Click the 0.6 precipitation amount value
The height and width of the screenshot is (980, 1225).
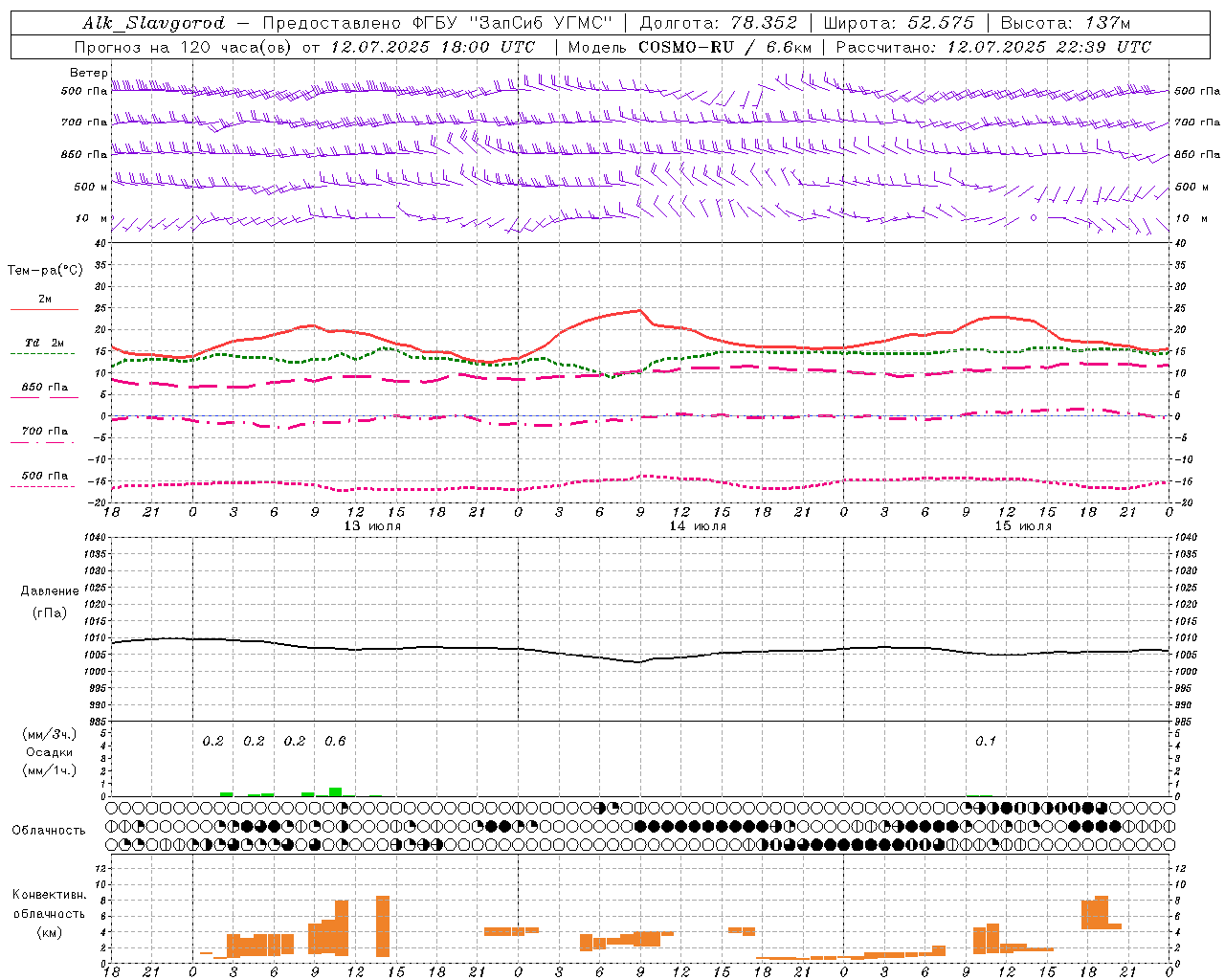pyautogui.click(x=335, y=742)
